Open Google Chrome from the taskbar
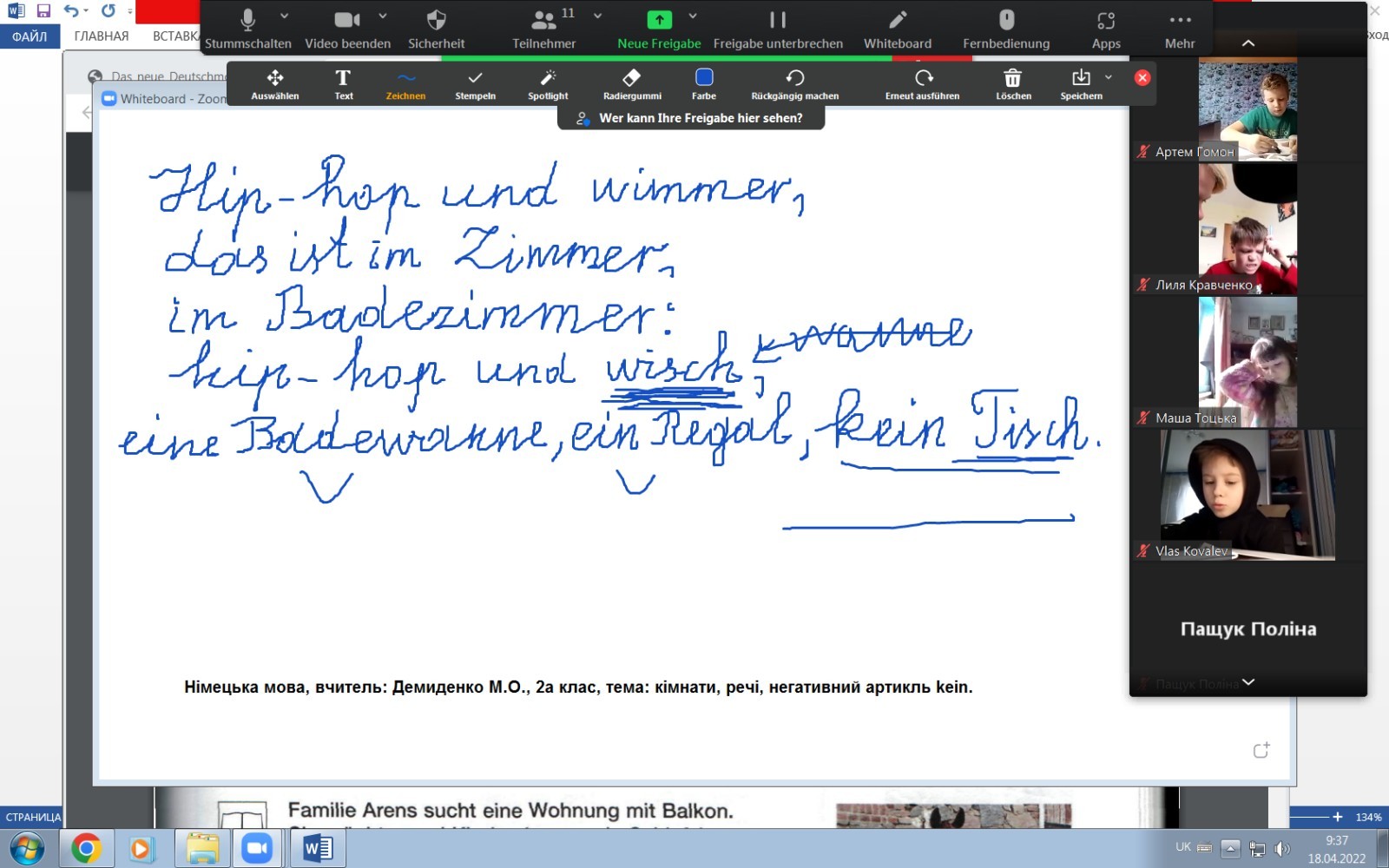Screen dimensions: 1389x868 click(x=85, y=848)
